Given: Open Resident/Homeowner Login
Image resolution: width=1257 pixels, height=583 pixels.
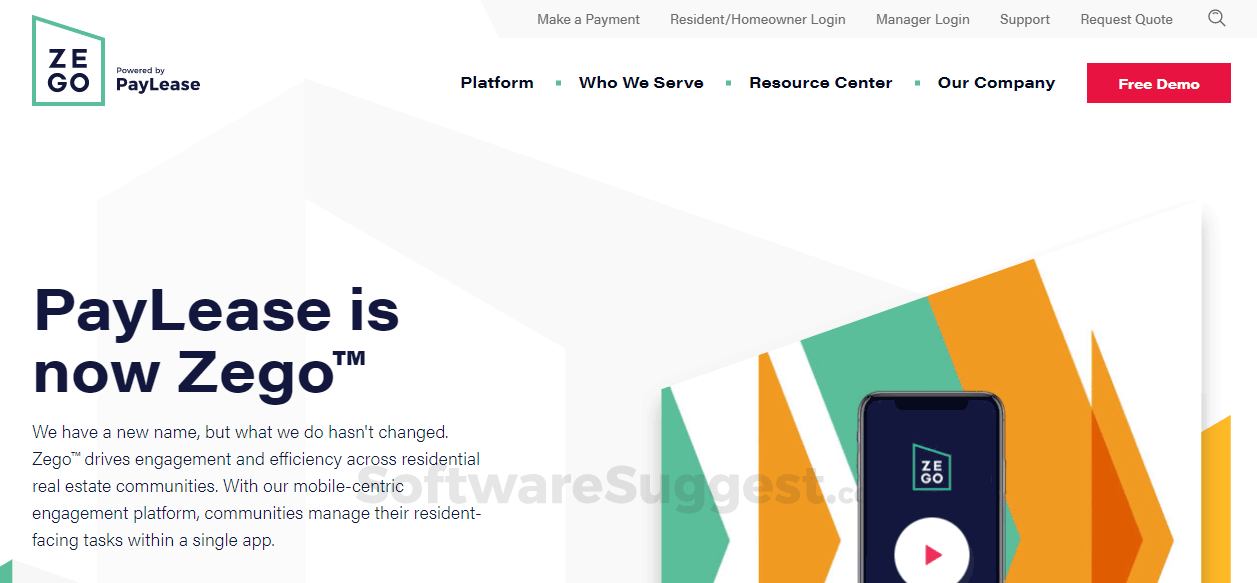Looking at the screenshot, I should tap(757, 19).
